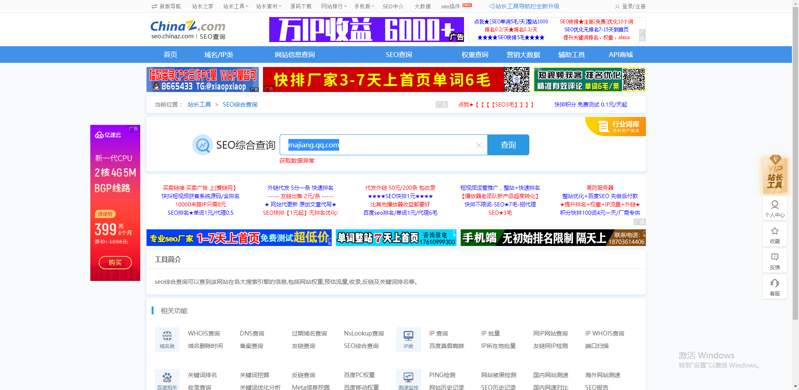
Task: Clear the search box with the X icon
Action: (478, 145)
